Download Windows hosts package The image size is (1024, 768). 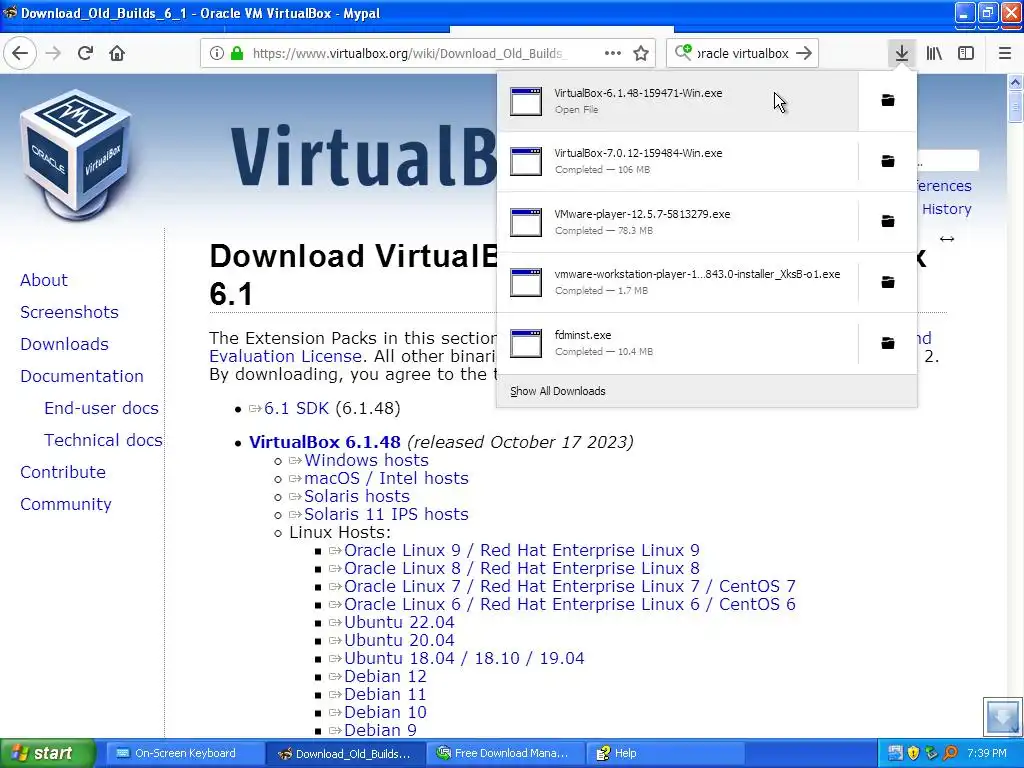(x=366, y=460)
